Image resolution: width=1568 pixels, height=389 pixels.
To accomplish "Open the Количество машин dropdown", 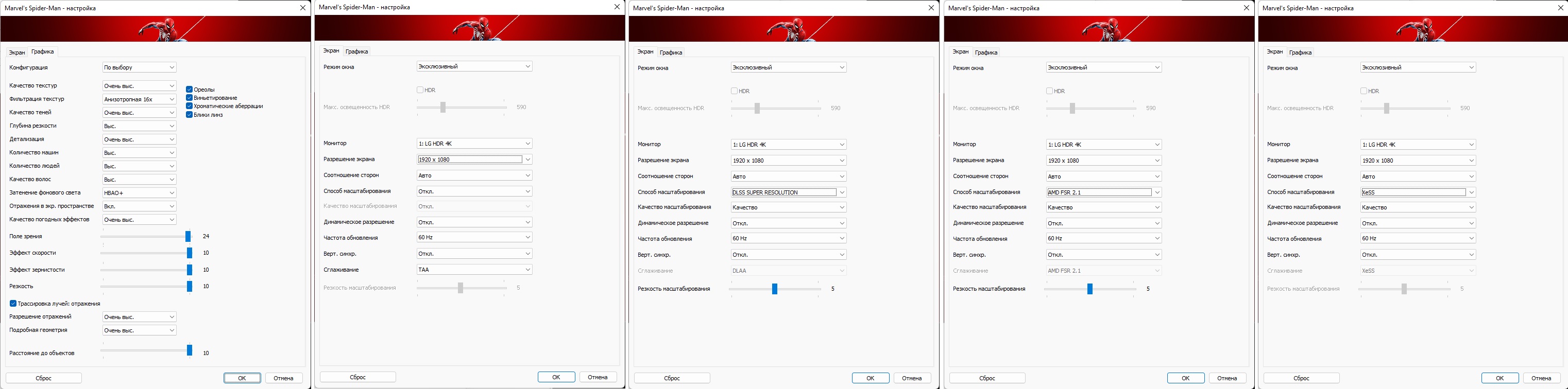I will coord(140,152).
